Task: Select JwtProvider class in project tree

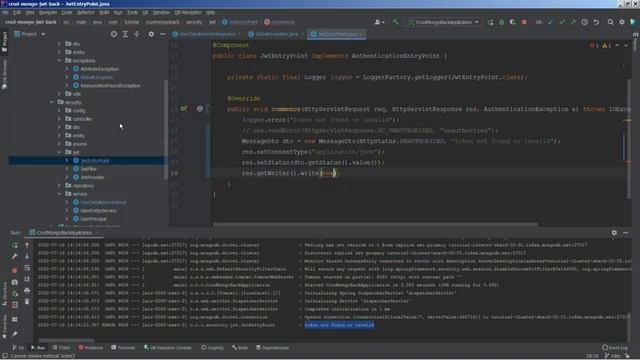Action: [x=92, y=177]
